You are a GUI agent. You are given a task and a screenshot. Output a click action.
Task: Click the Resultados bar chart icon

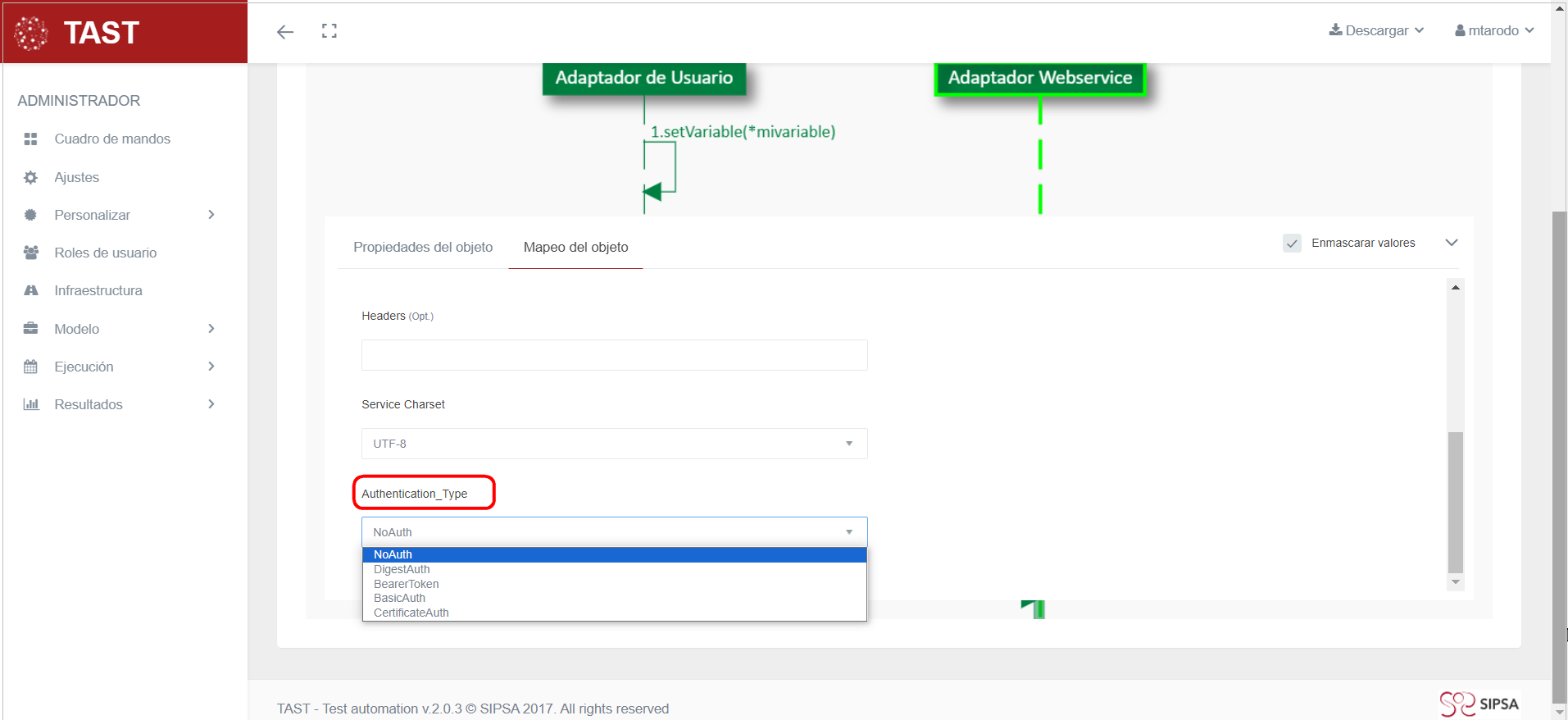pyautogui.click(x=31, y=404)
